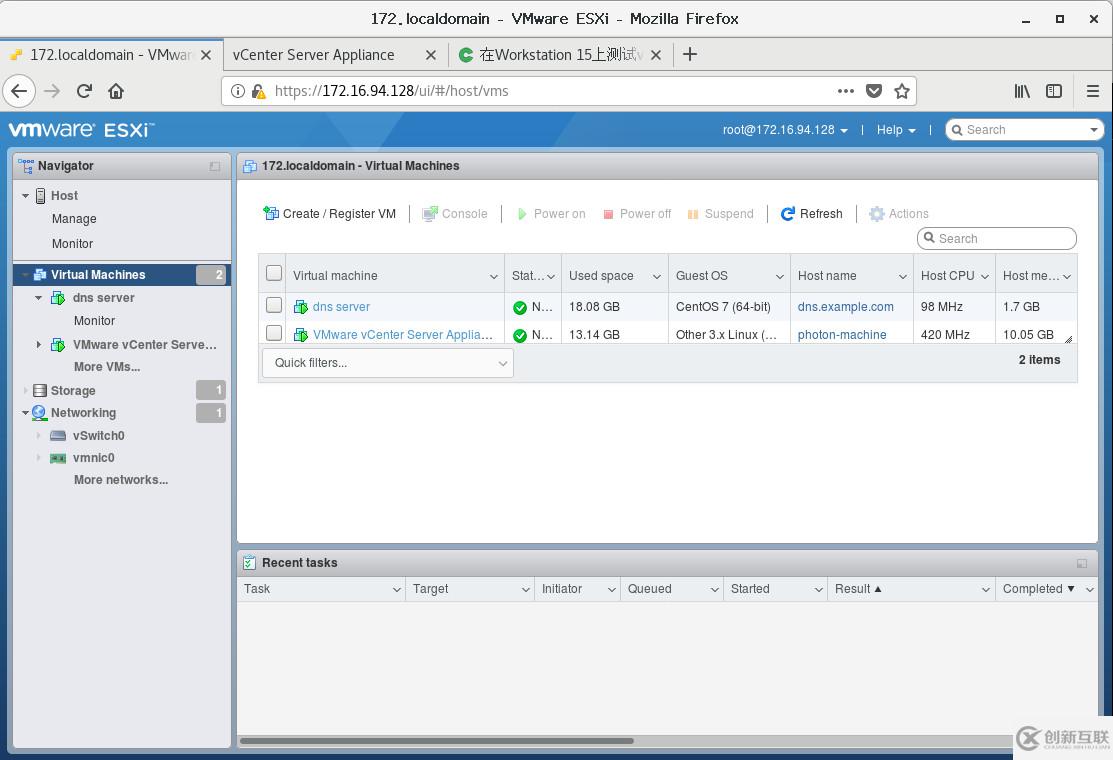Screen dimensions: 1113x760
Task: Open the Guest OS column dropdown arrow
Action: click(779, 276)
